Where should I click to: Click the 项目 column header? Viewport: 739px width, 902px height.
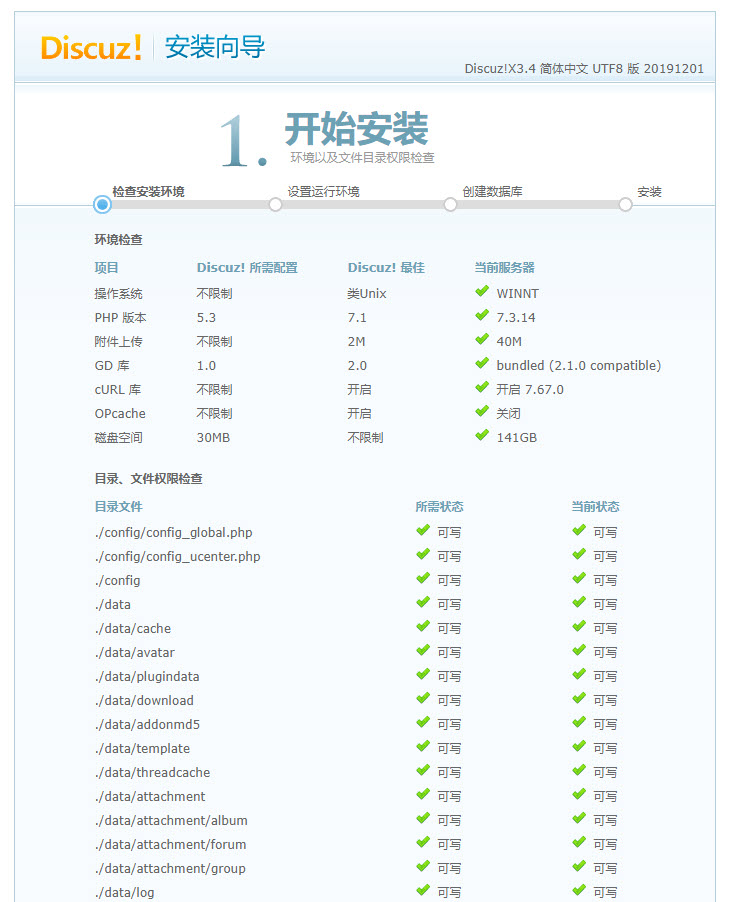(106, 267)
